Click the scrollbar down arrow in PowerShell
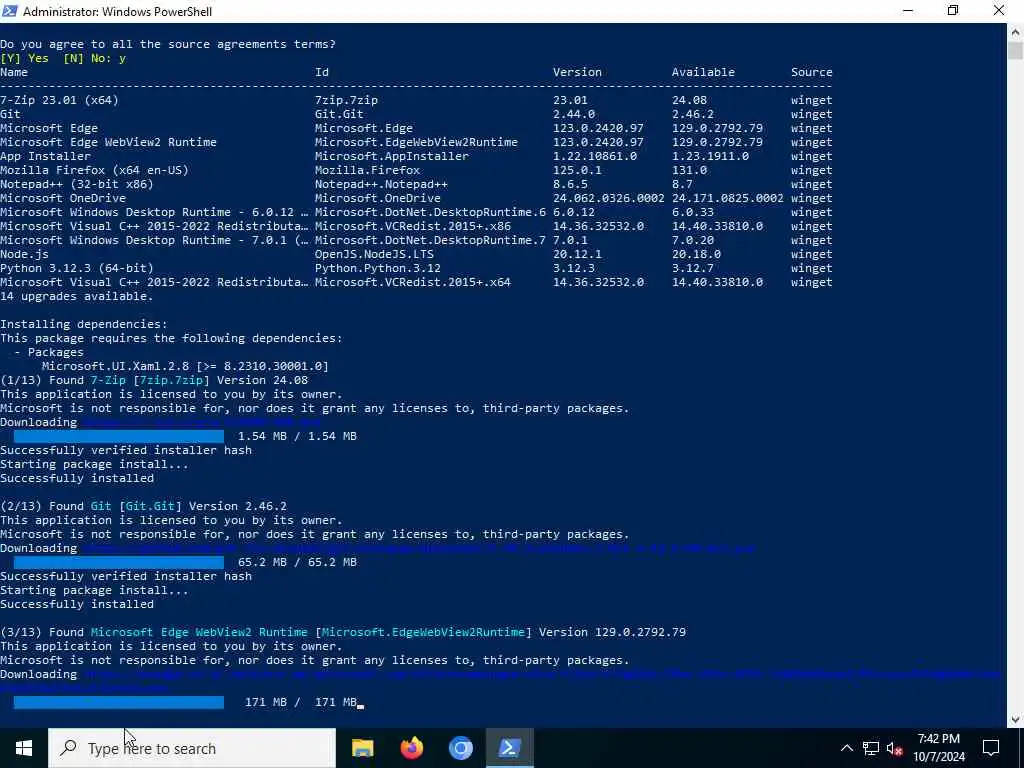Viewport: 1024px width, 768px height. (1016, 720)
